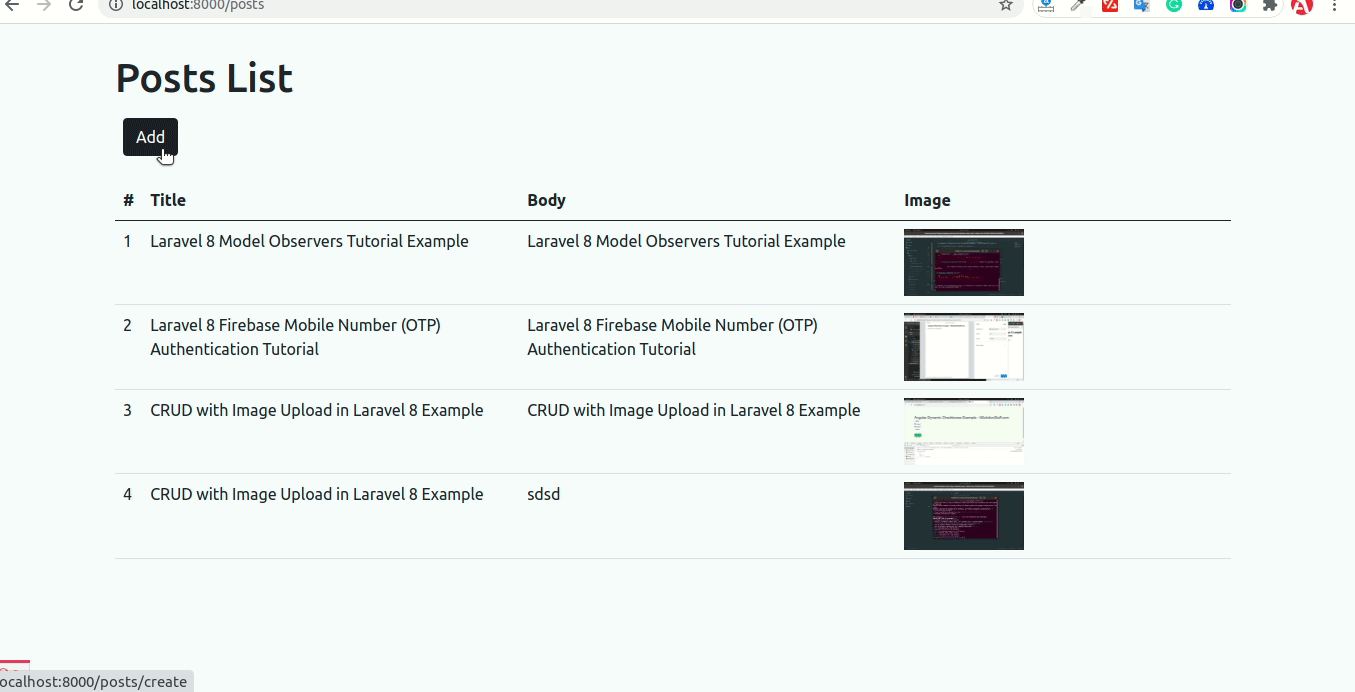Viewport: 1355px width, 692px height.
Task: Open the camera lens extension icon
Action: click(1238, 7)
